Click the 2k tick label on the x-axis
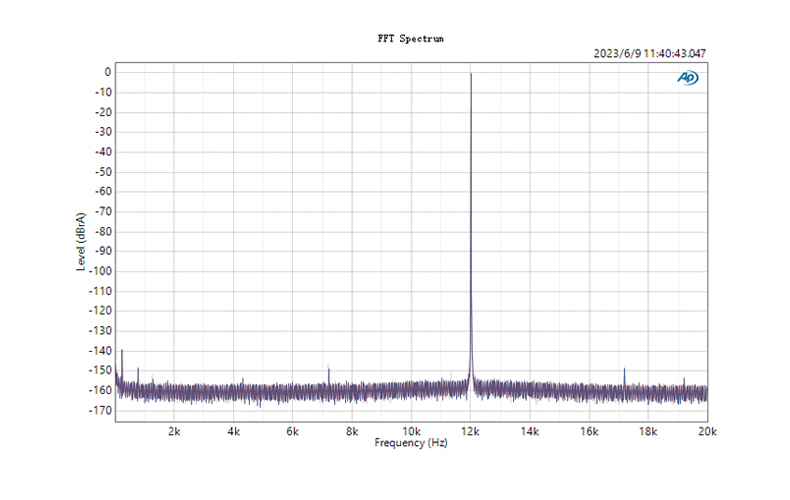 174,432
